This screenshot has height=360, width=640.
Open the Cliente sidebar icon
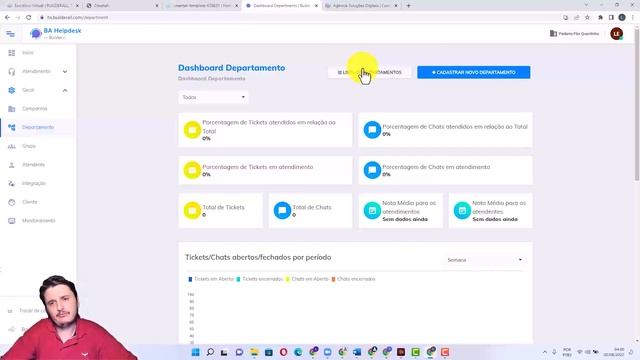(x=12, y=202)
